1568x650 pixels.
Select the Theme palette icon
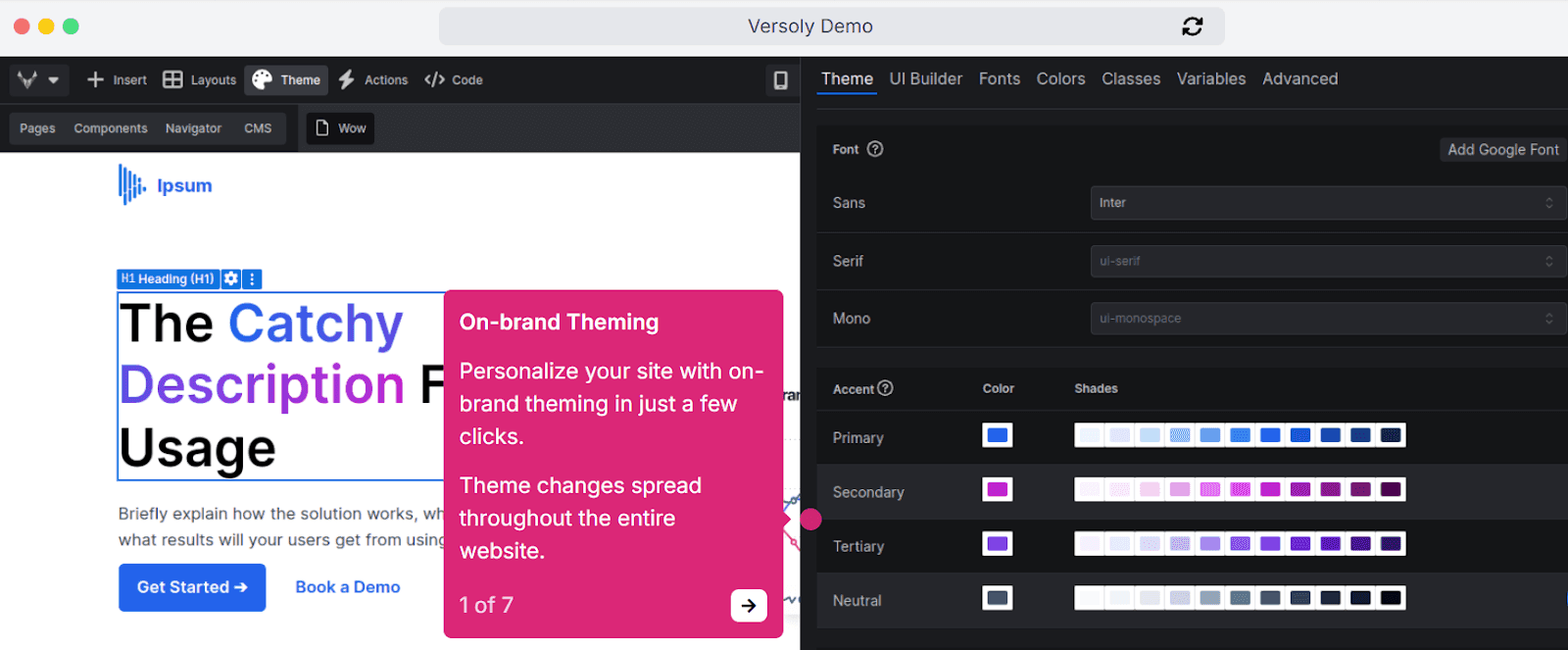(x=262, y=79)
